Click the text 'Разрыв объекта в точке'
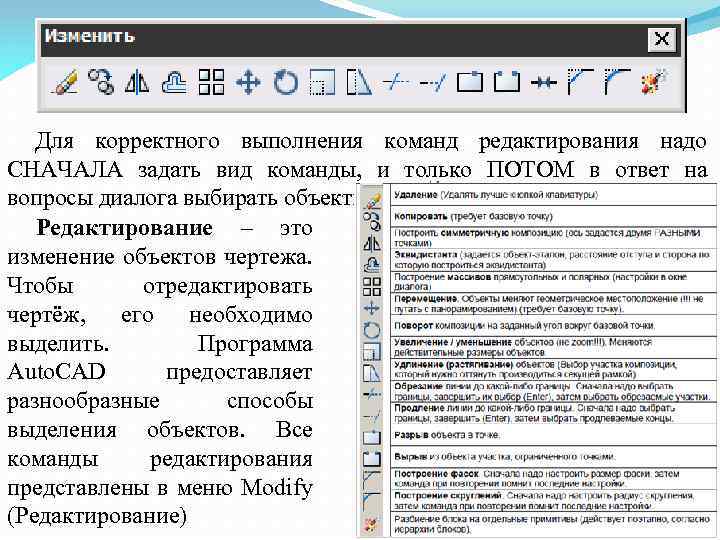Viewport: 720px width, 540px height. [x=447, y=435]
